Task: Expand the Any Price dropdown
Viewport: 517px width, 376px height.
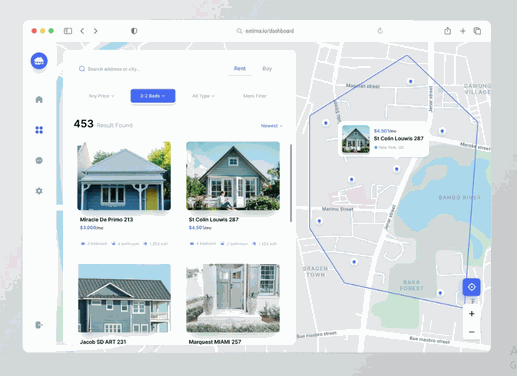Action: click(x=101, y=96)
